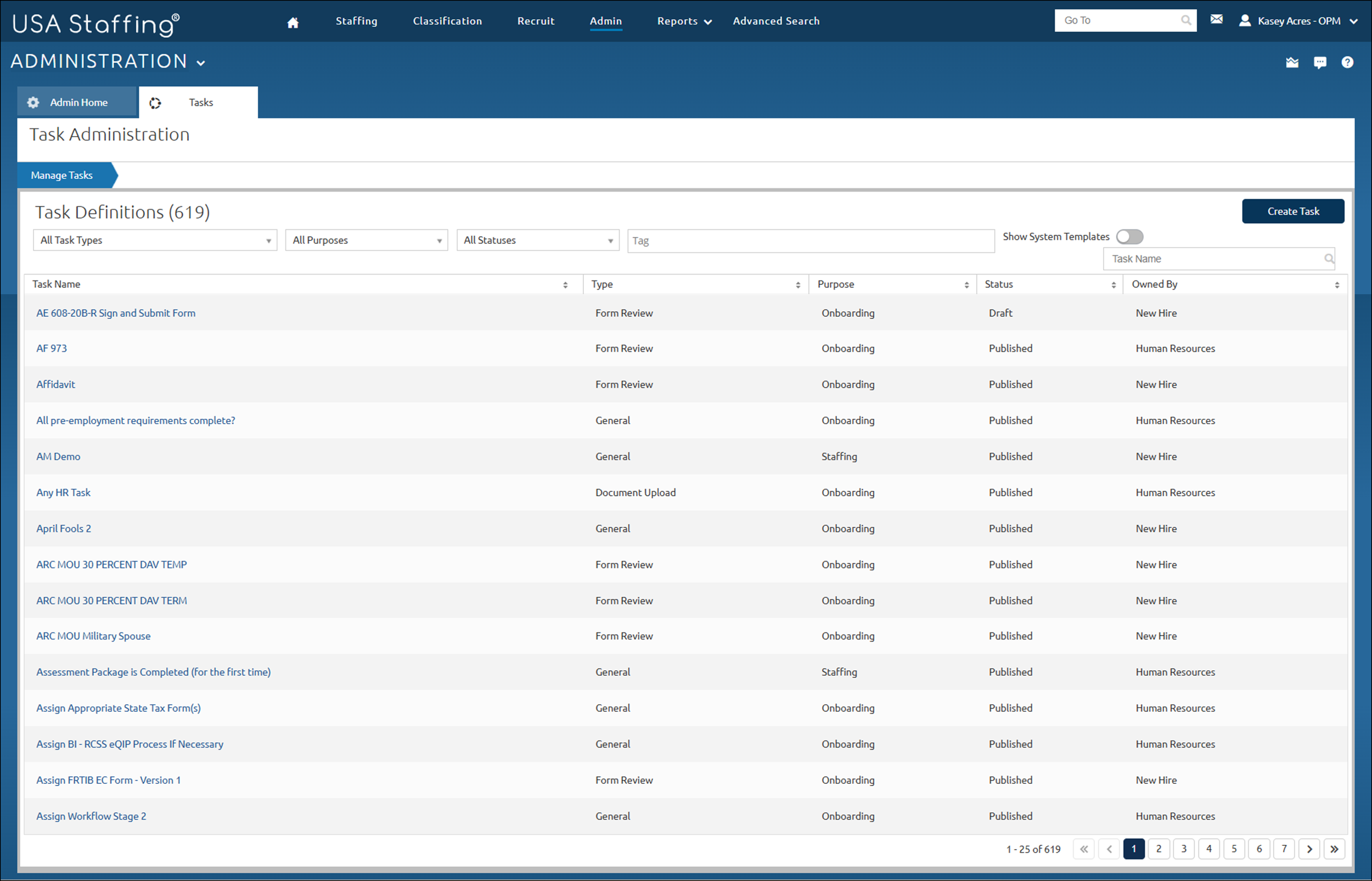Click the Task Name search magnifier icon
Image resolution: width=1372 pixels, height=881 pixels.
tap(1329, 259)
